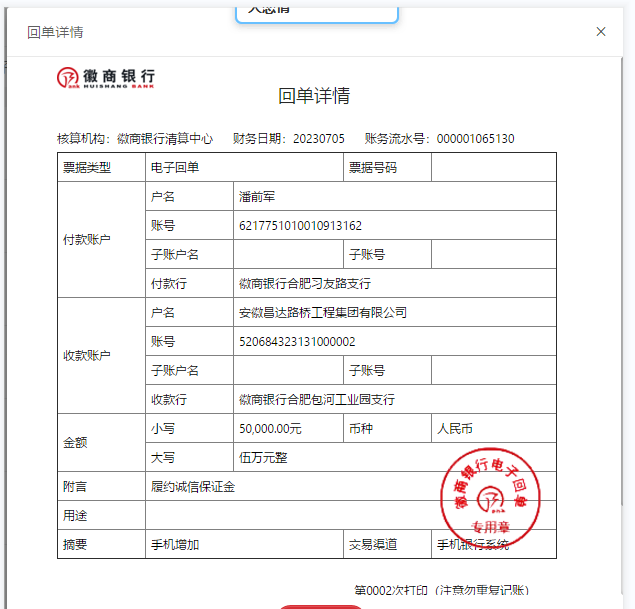This screenshot has width=635, height=609.
Task: Click the 第0002次打印 print count notice
Action: coord(441,591)
